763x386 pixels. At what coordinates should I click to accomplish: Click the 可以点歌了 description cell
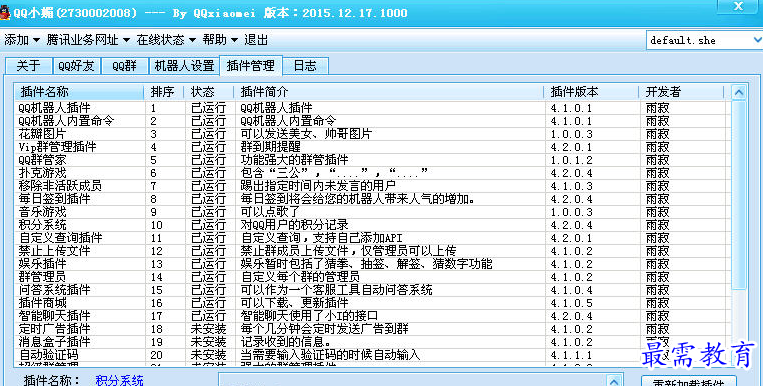point(270,212)
